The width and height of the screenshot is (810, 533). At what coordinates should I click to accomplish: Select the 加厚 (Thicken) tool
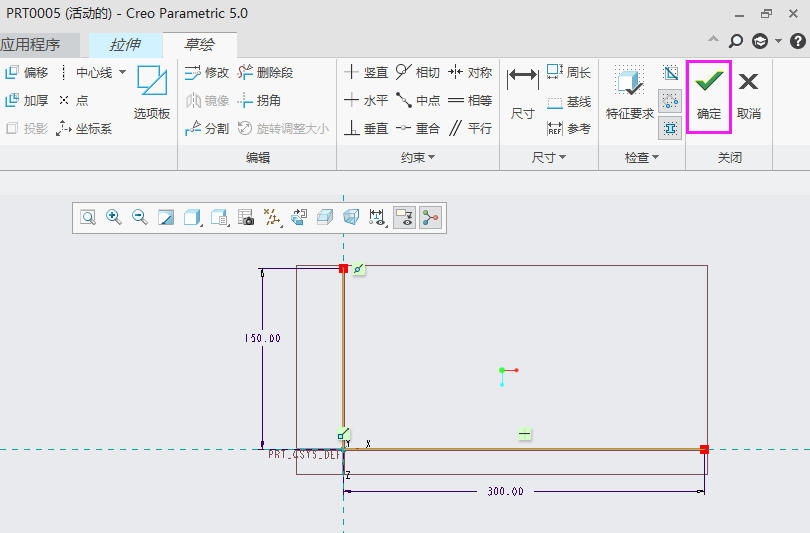pos(27,100)
